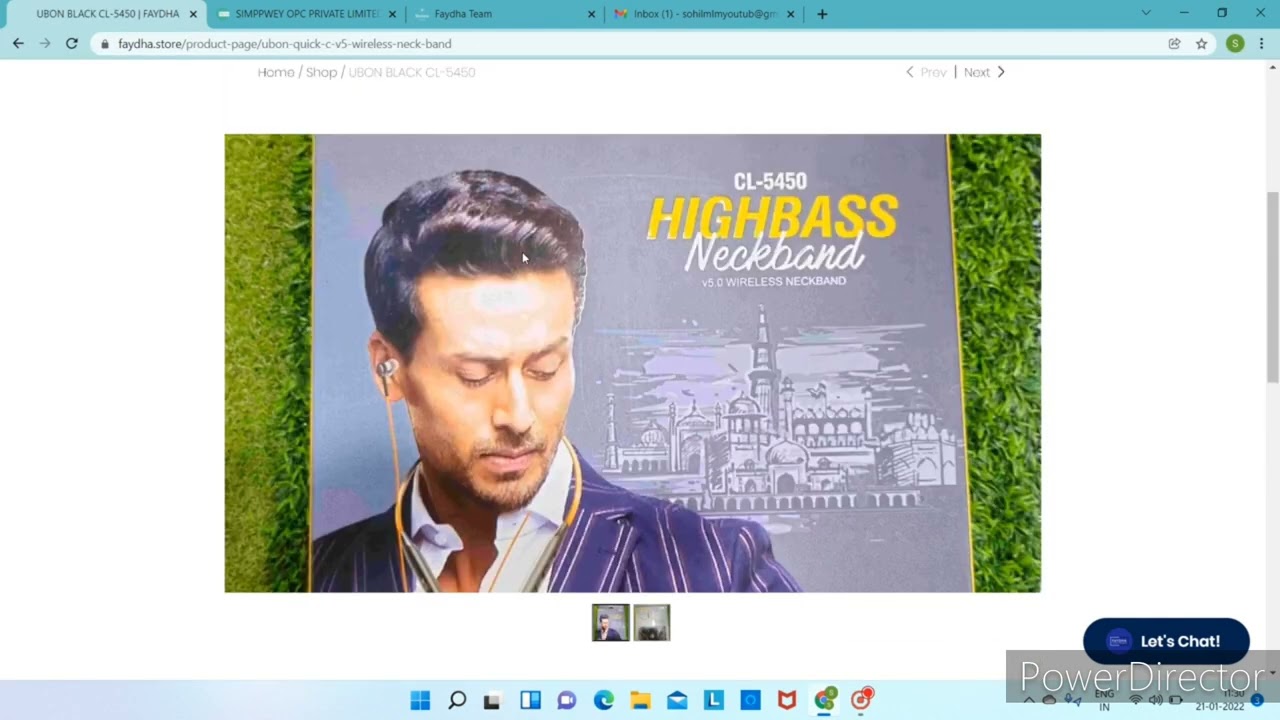Bookmark this page with the star icon

(1201, 44)
